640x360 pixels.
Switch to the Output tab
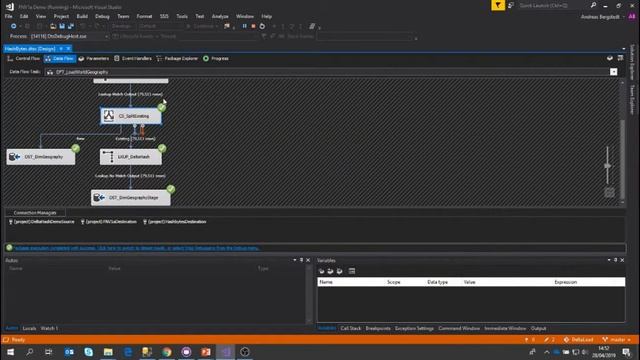coord(538,328)
